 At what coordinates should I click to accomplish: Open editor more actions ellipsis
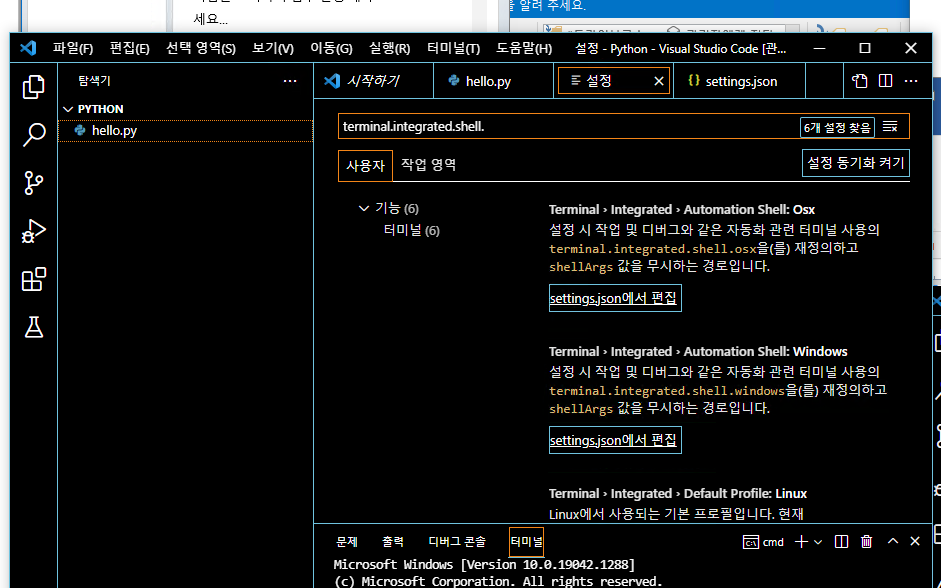pyautogui.click(x=911, y=81)
